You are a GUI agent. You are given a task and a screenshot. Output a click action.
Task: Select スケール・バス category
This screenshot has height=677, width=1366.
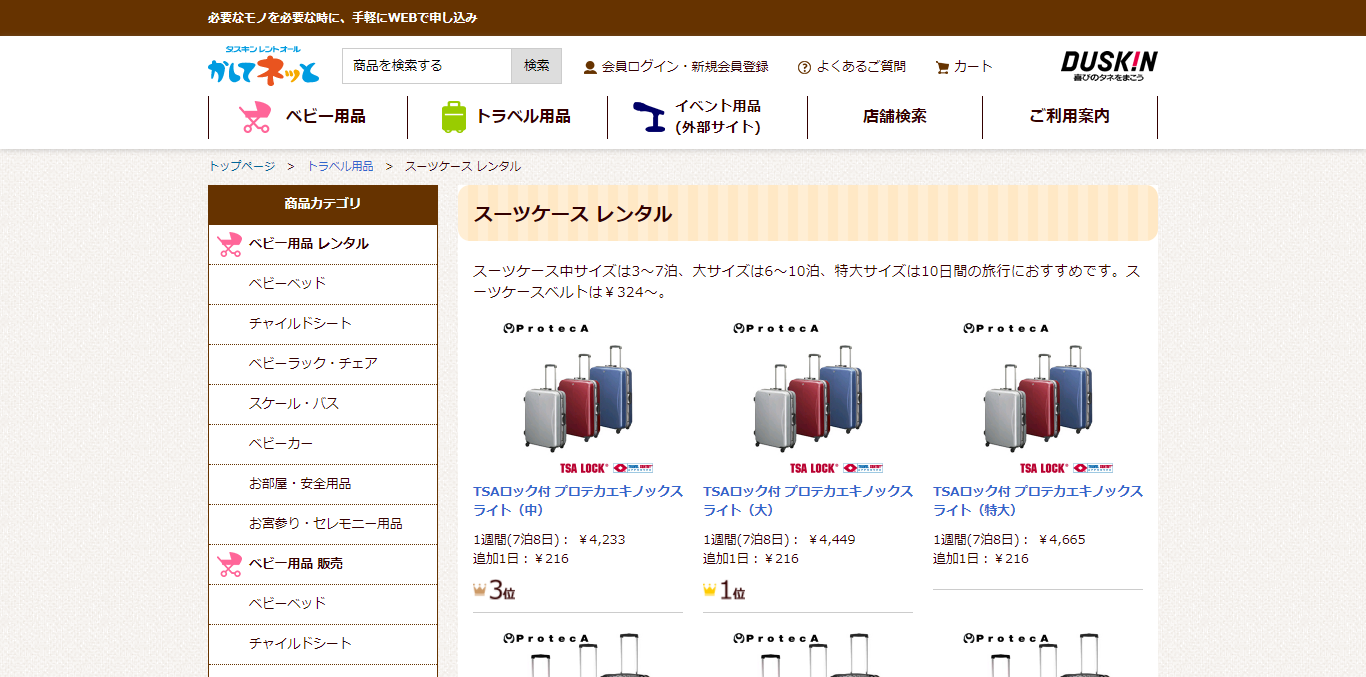pyautogui.click(x=323, y=404)
